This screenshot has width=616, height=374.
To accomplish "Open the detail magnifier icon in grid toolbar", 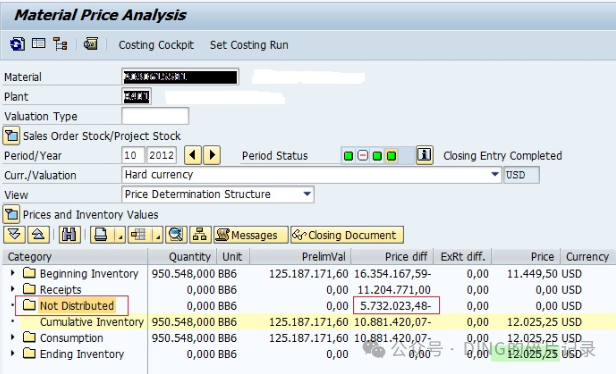I will tap(176, 235).
